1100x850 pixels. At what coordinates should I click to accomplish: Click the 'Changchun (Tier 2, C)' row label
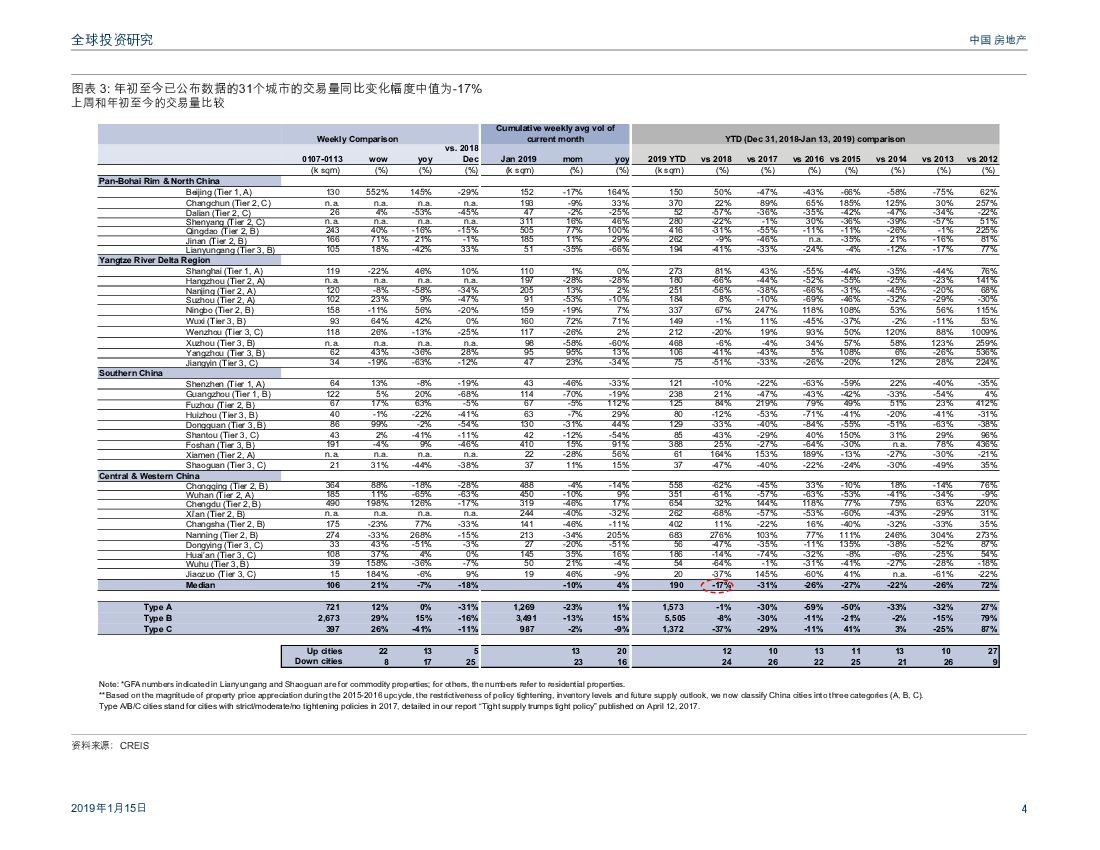click(x=228, y=203)
